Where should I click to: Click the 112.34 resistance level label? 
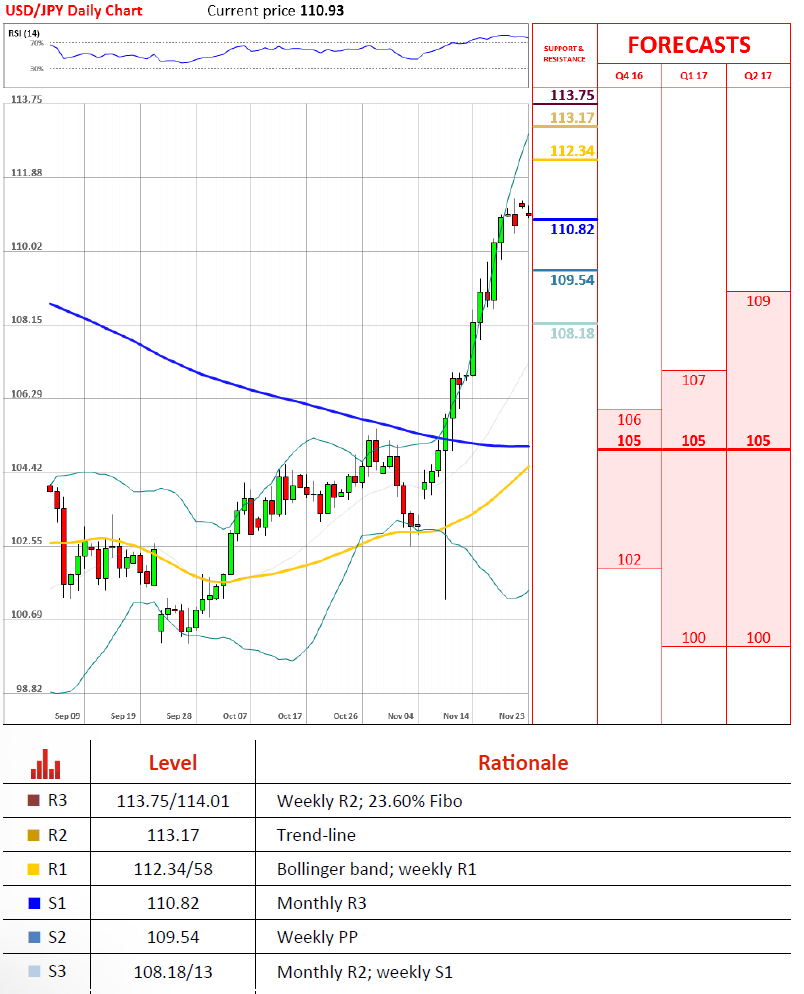[572, 151]
